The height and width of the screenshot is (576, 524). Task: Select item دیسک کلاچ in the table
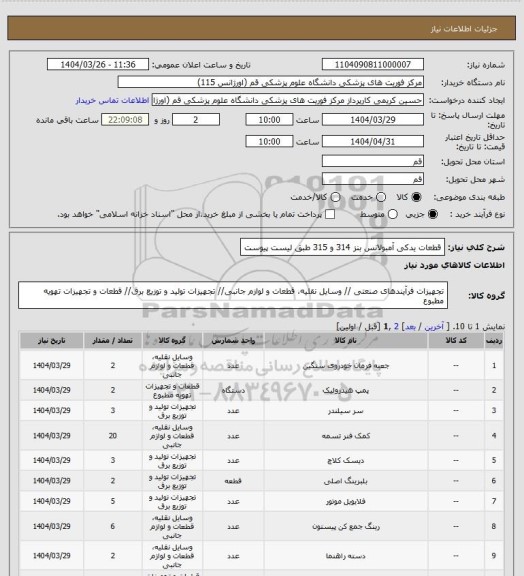pyautogui.click(x=345, y=460)
